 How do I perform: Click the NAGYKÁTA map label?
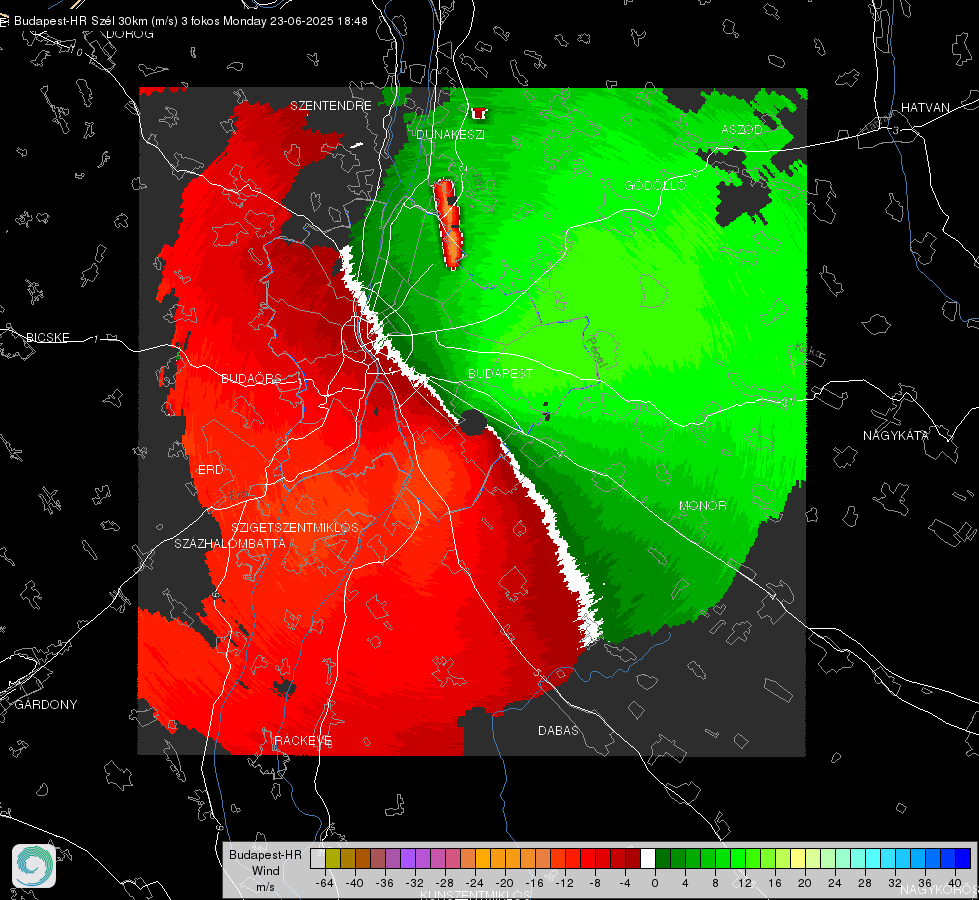[x=895, y=435]
